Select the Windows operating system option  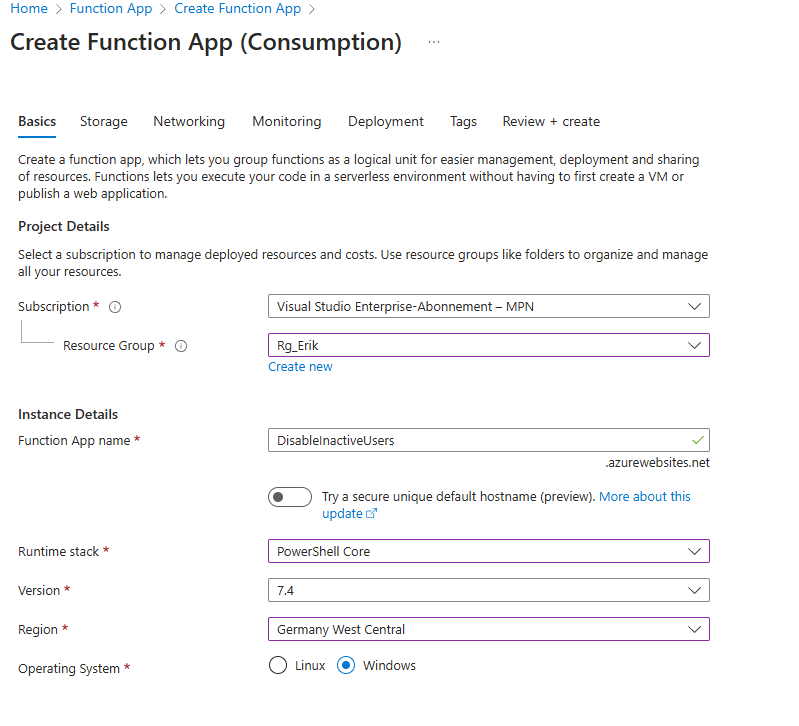[x=347, y=666]
